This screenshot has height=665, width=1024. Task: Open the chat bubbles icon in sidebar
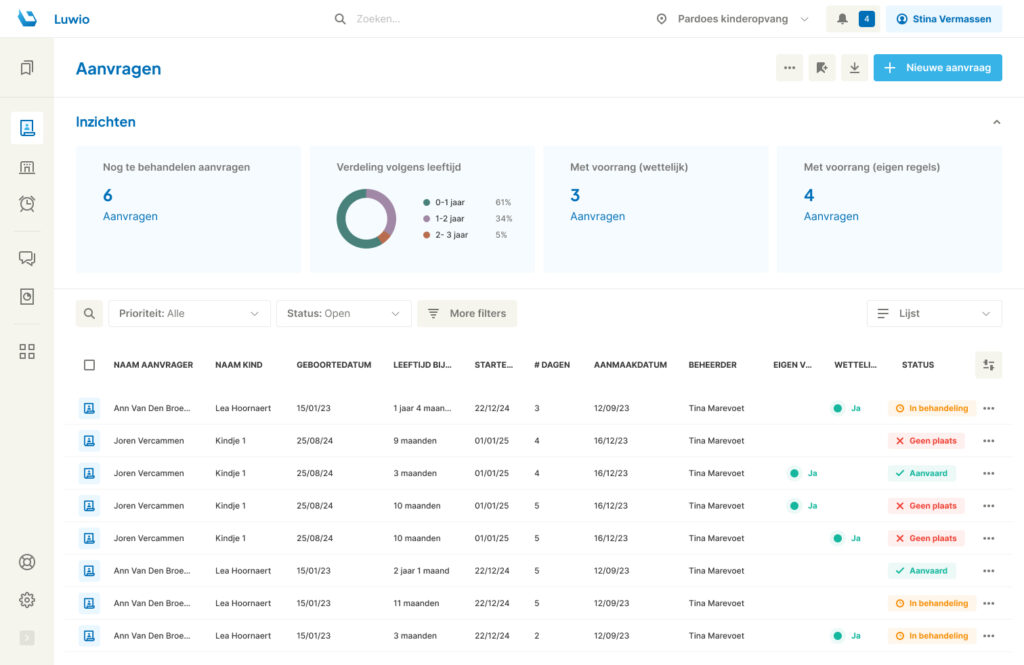[27, 258]
